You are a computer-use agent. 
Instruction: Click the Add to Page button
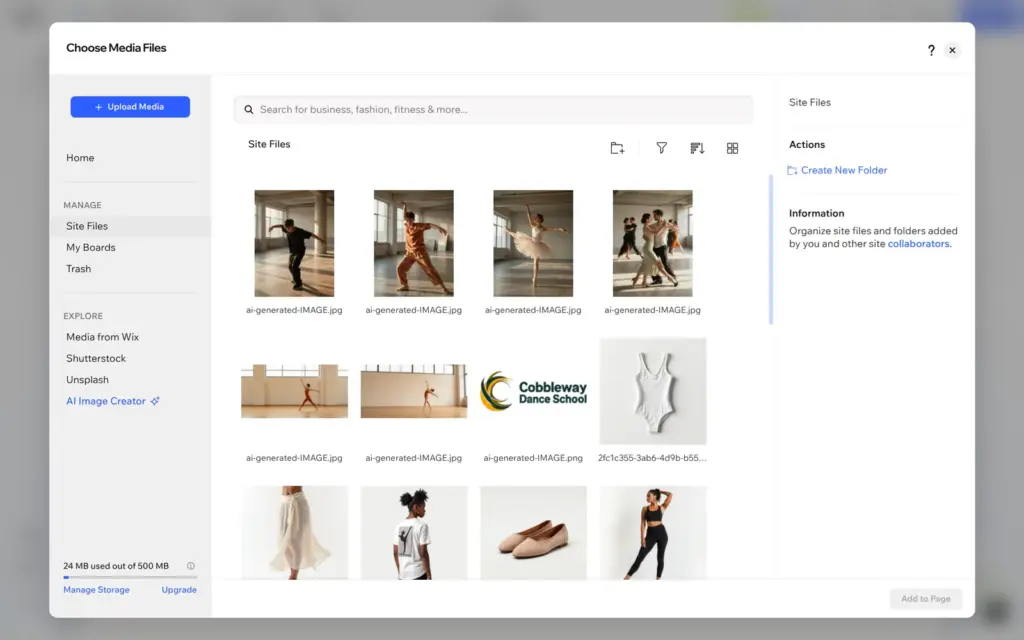tap(925, 599)
